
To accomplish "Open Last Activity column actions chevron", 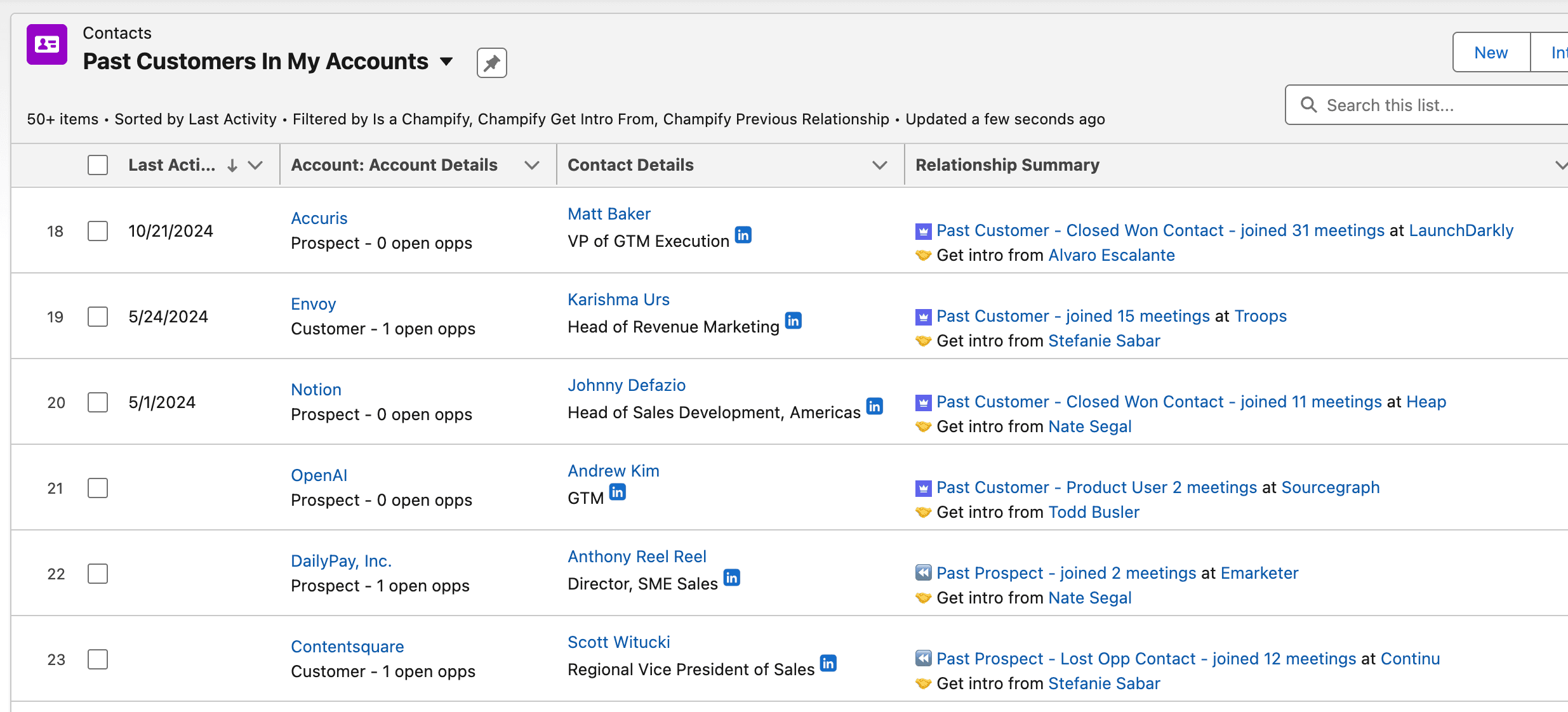I will tap(255, 166).
